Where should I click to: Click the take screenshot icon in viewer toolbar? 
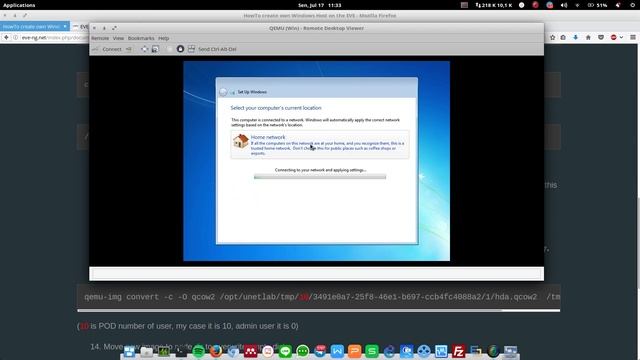click(x=155, y=49)
